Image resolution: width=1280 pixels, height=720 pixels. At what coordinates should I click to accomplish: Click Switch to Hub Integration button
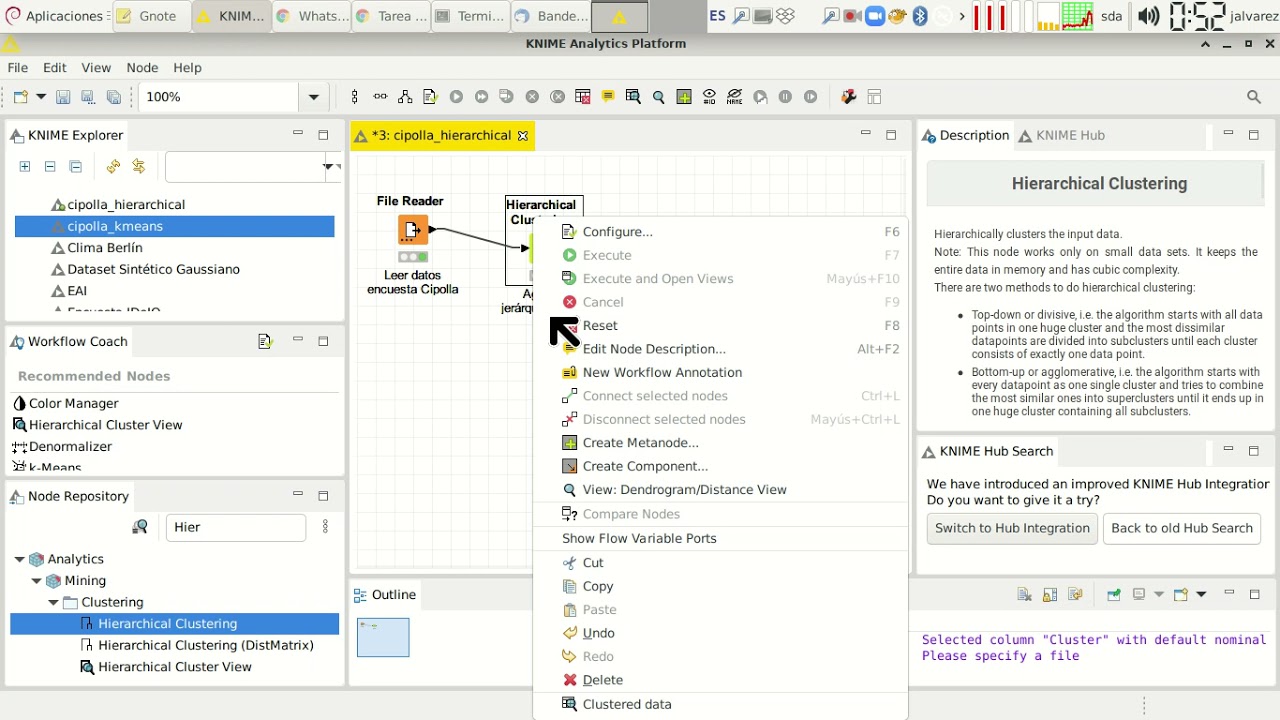pos(1012,528)
